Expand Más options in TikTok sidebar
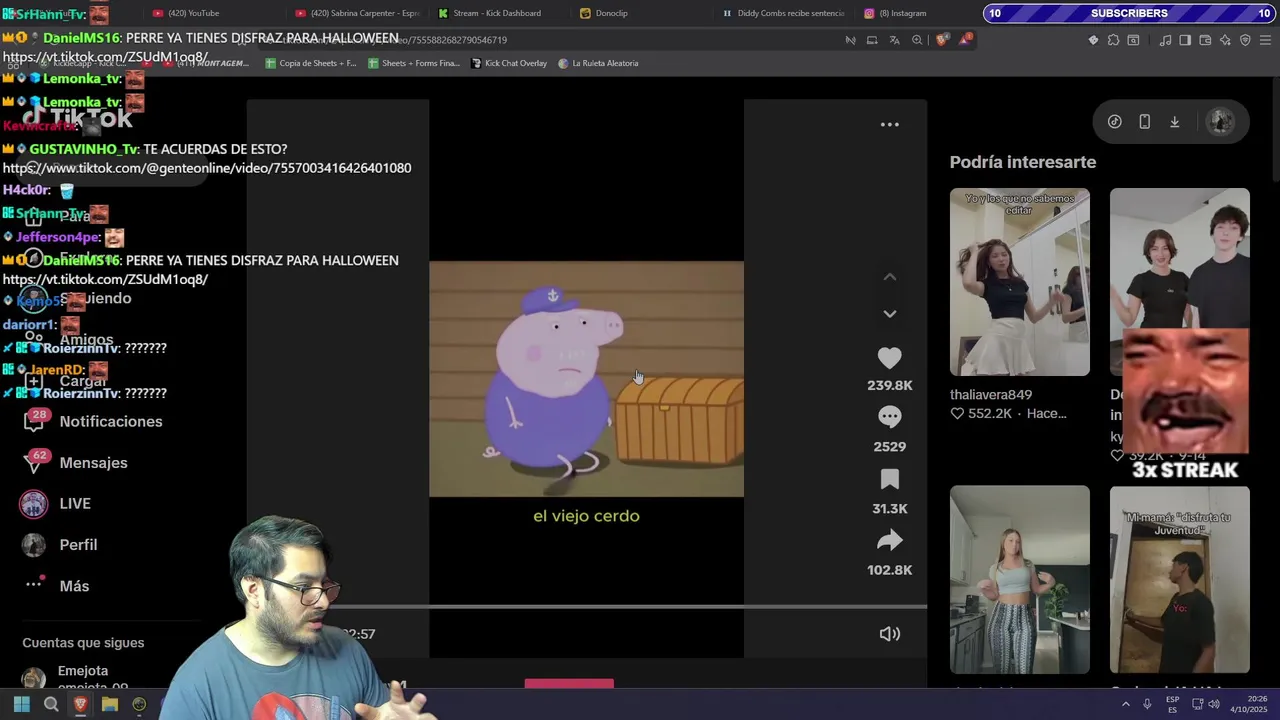The width and height of the screenshot is (1280, 720). [x=74, y=585]
